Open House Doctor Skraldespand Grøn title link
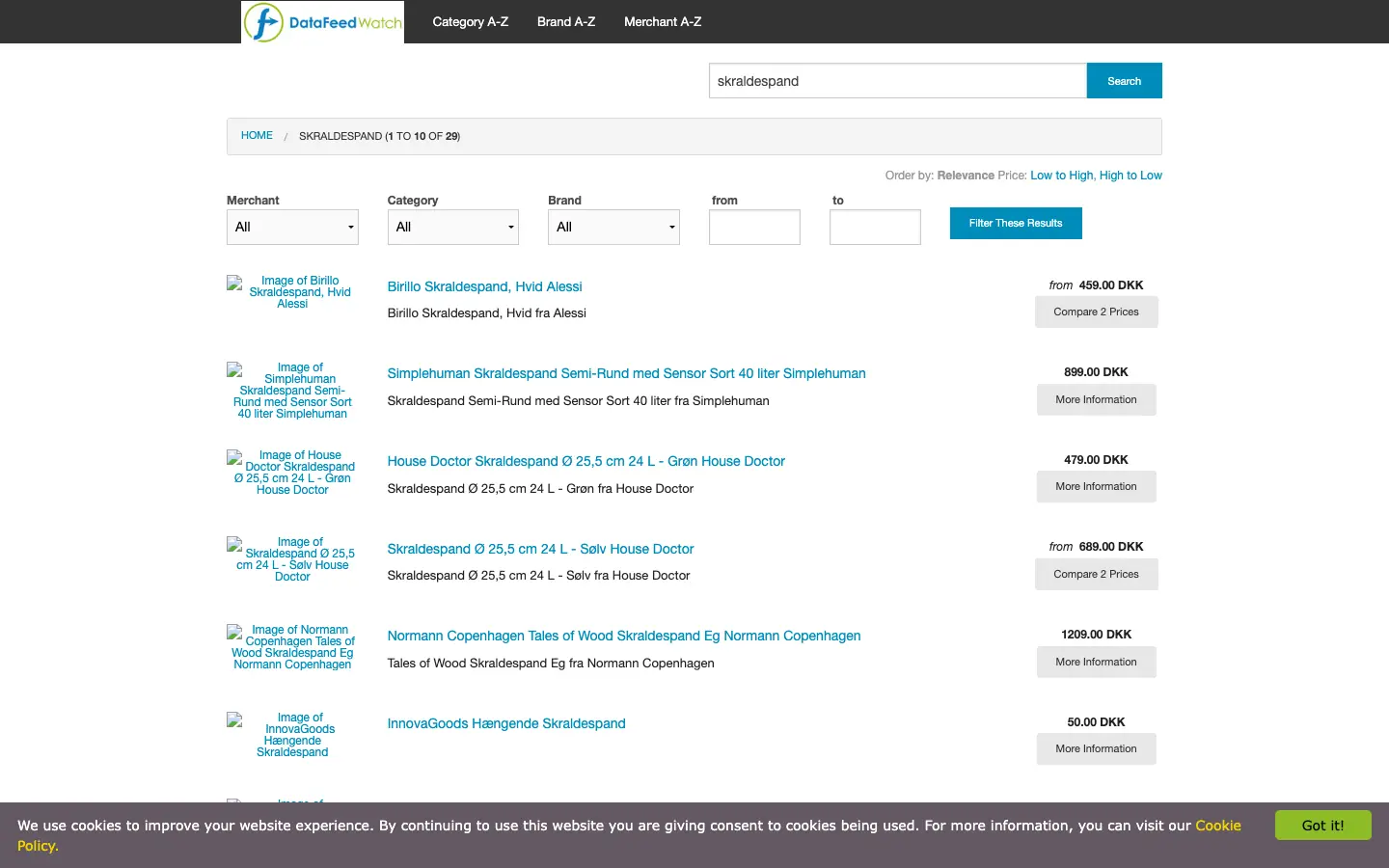The image size is (1389, 868). [x=586, y=461]
